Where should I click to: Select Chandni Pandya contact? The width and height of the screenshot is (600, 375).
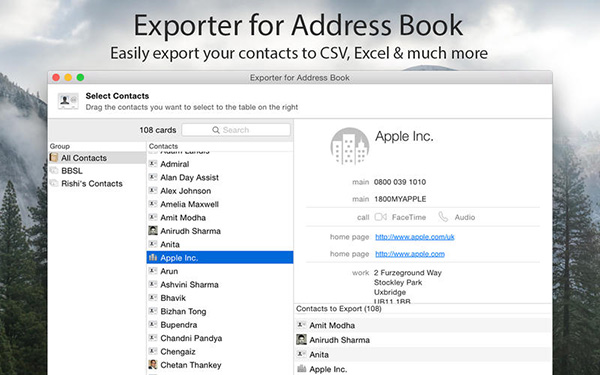coord(220,338)
